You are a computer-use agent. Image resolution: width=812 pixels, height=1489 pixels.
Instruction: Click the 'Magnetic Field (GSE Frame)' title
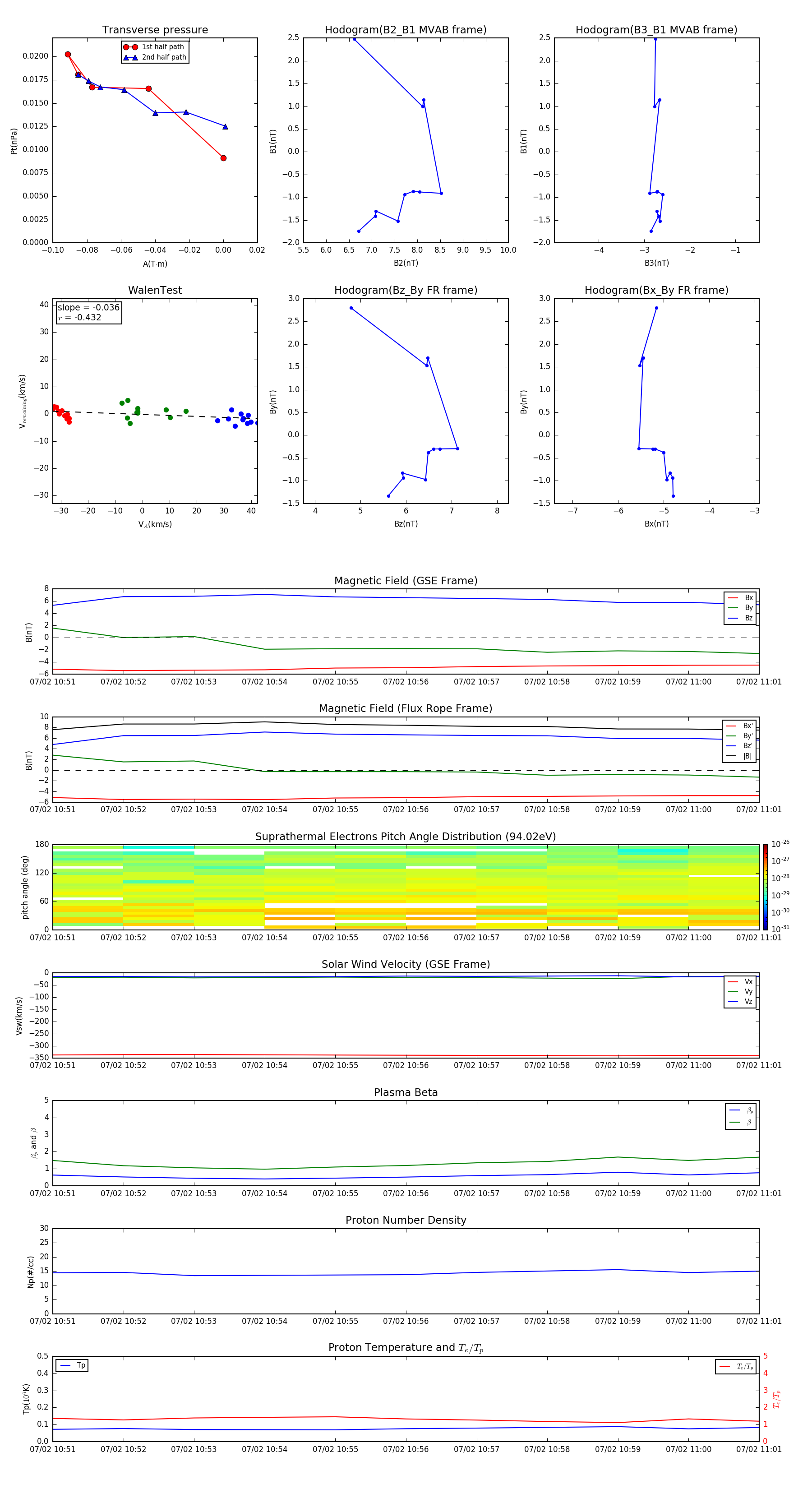(406, 580)
